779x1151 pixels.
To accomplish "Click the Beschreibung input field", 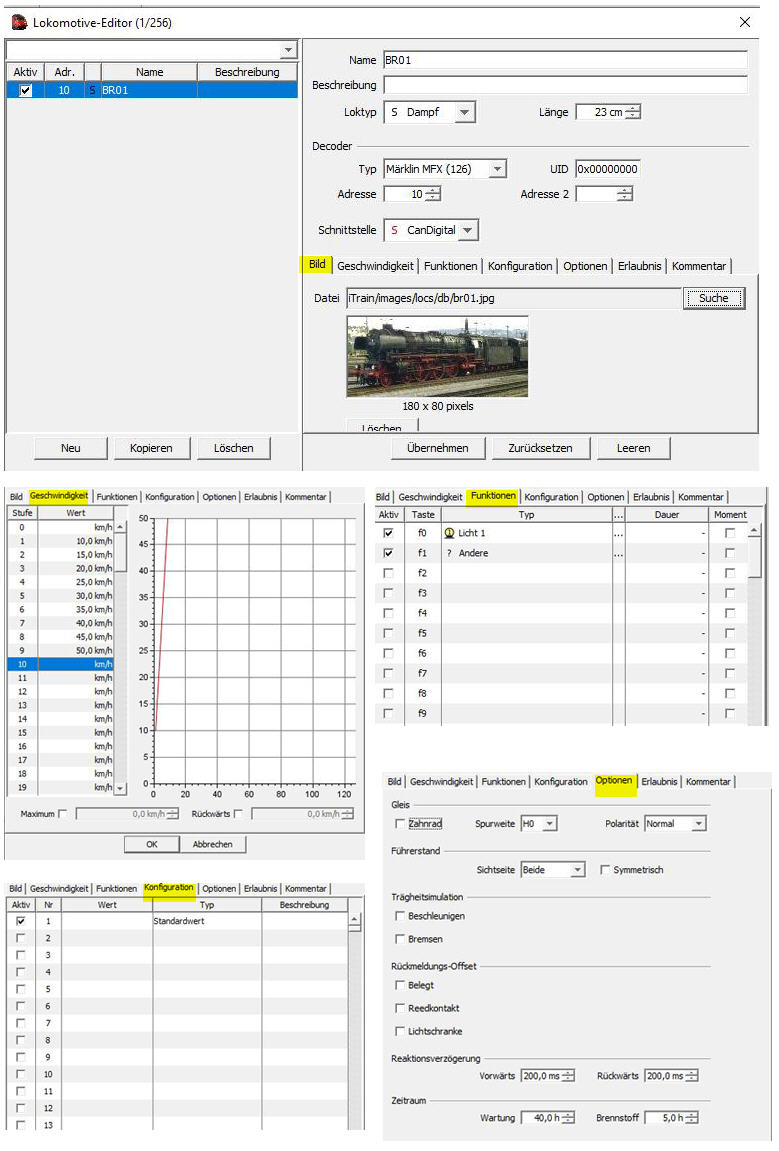I will 565,85.
